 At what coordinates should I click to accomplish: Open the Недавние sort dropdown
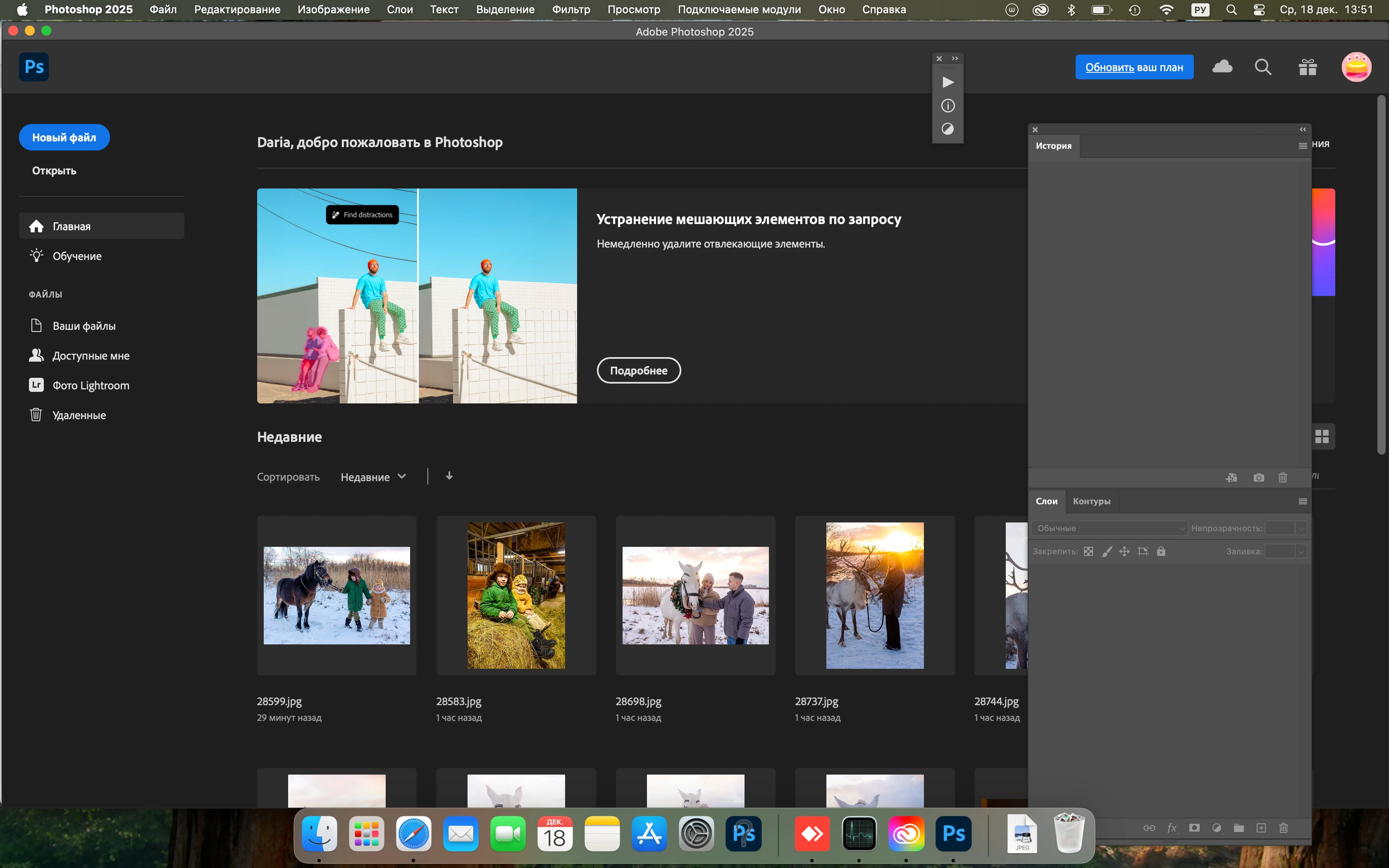(373, 477)
